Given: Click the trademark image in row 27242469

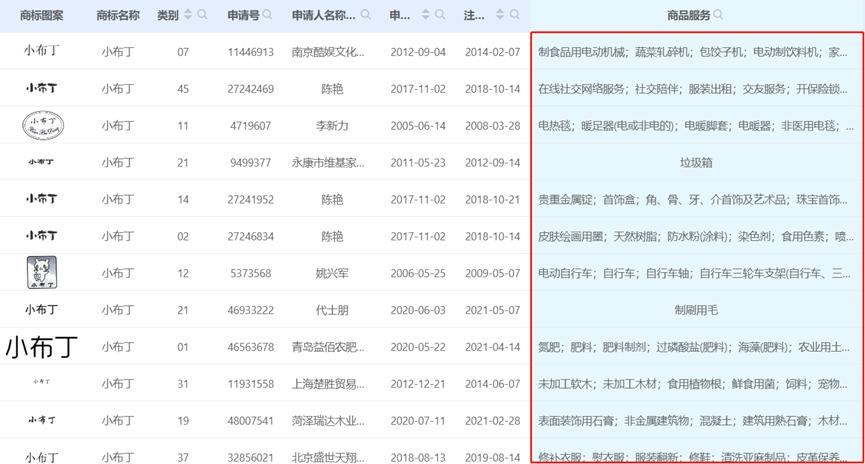Looking at the screenshot, I should [x=41, y=88].
